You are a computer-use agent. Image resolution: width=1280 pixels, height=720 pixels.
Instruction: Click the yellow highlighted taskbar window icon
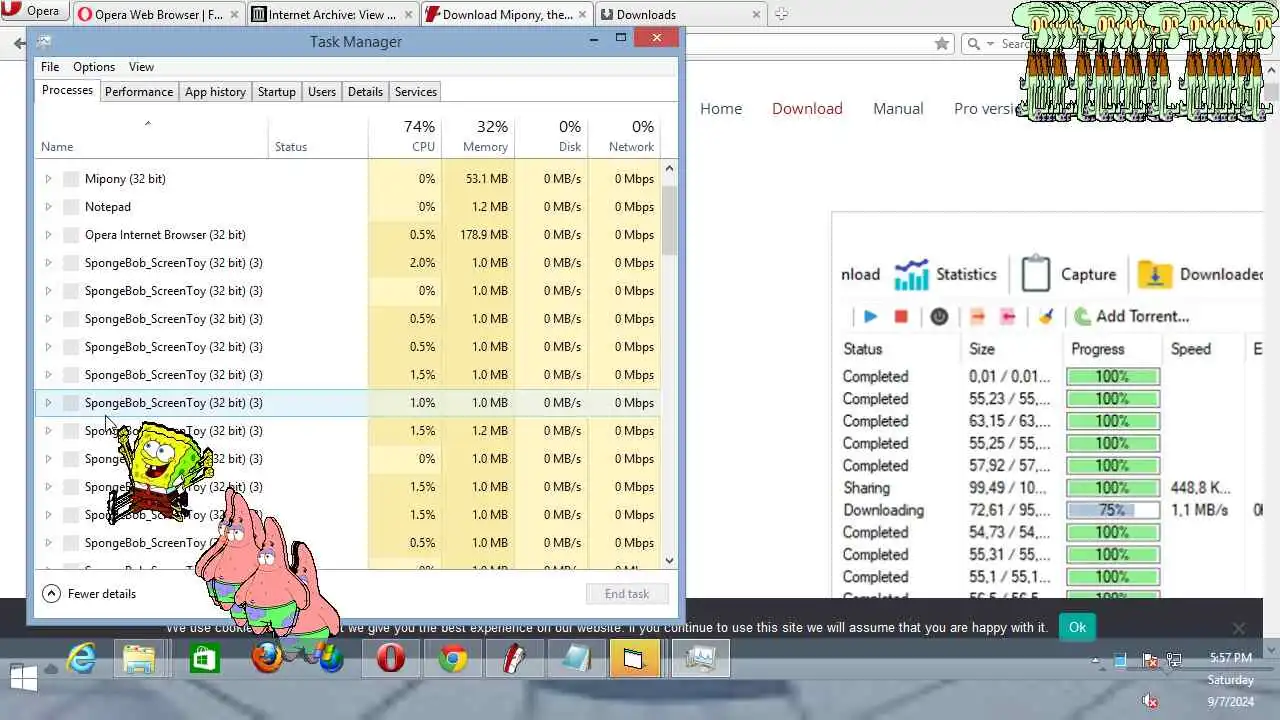635,659
